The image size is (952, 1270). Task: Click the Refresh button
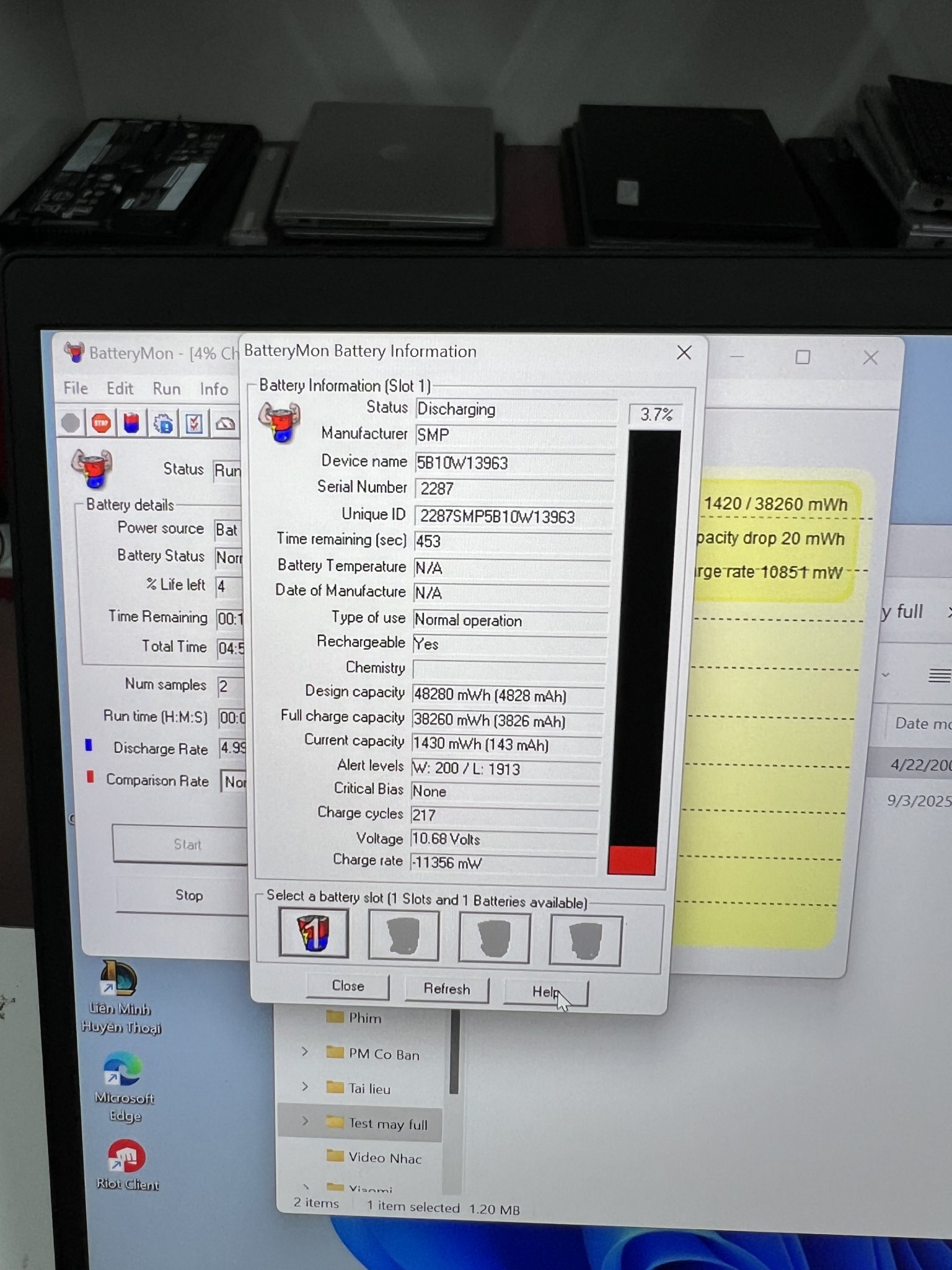coord(446,989)
